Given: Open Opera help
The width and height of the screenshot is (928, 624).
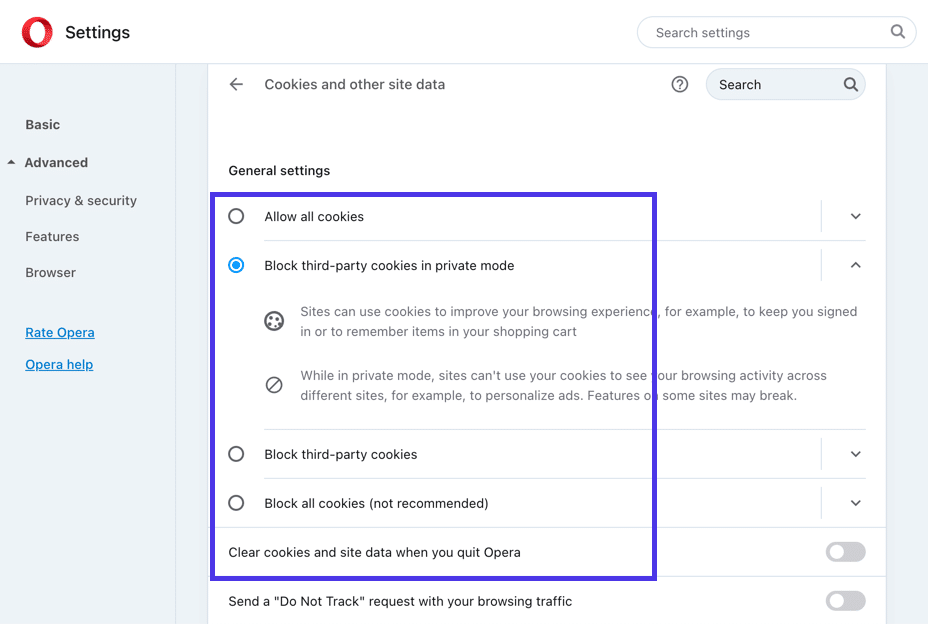Looking at the screenshot, I should [59, 364].
